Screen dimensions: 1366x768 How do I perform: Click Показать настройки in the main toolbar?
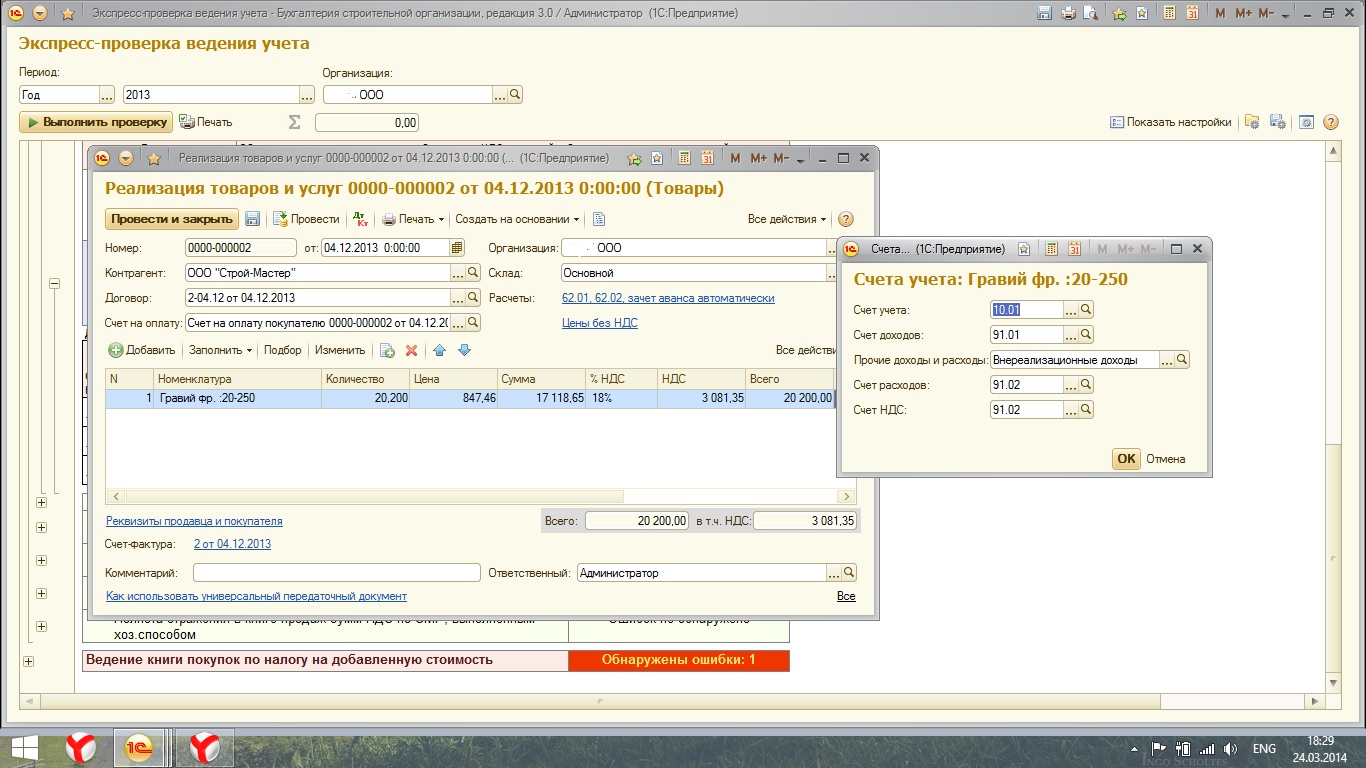[x=1171, y=122]
